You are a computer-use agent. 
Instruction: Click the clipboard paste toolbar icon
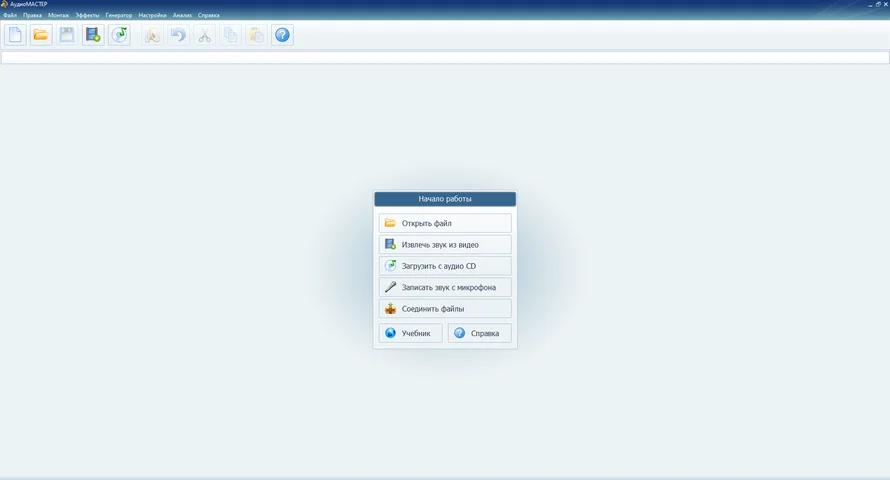point(257,35)
